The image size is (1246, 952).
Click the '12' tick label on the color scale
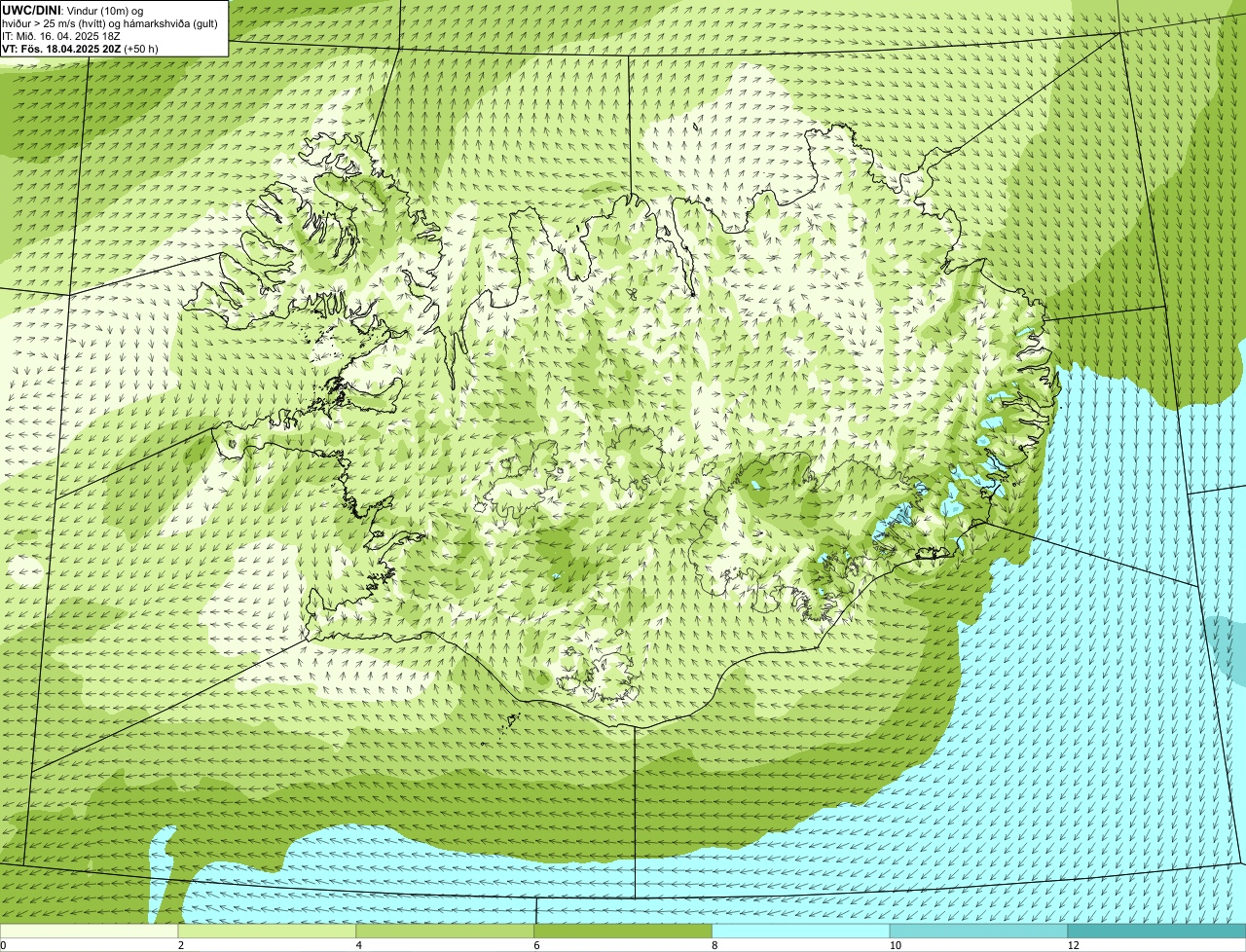1073,945
